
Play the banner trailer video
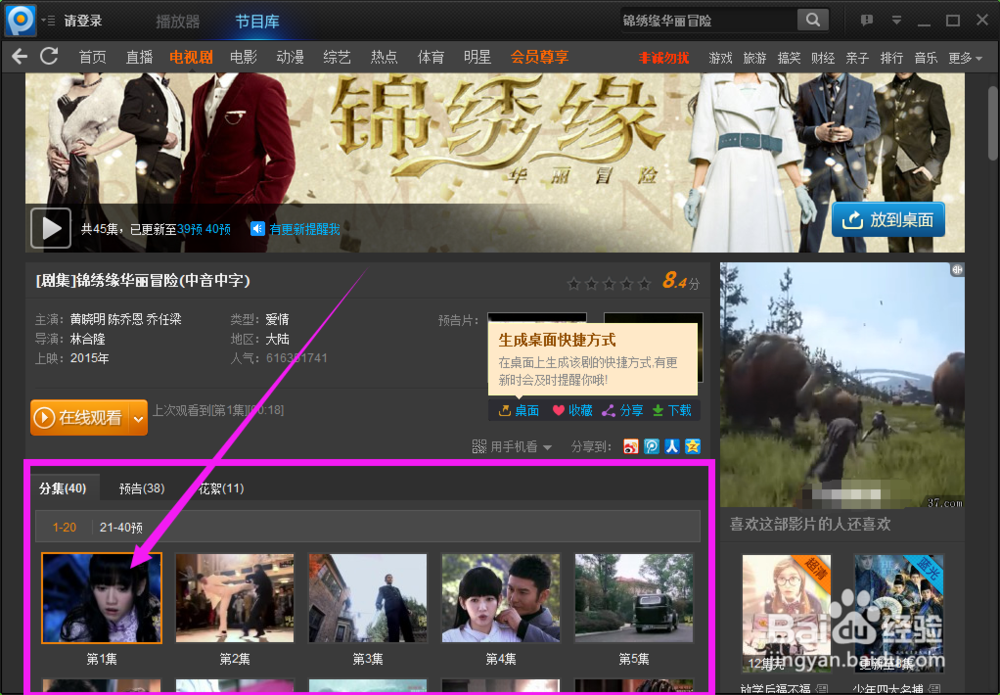[x=50, y=228]
